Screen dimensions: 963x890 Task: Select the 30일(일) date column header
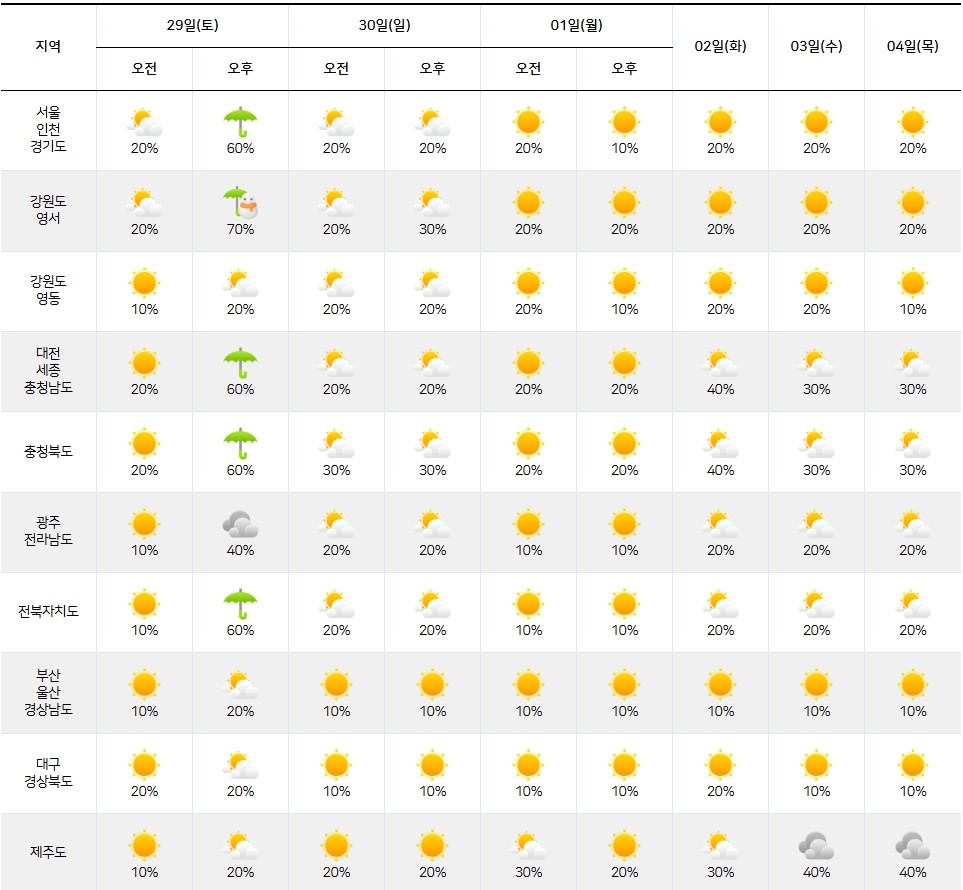[x=384, y=26]
